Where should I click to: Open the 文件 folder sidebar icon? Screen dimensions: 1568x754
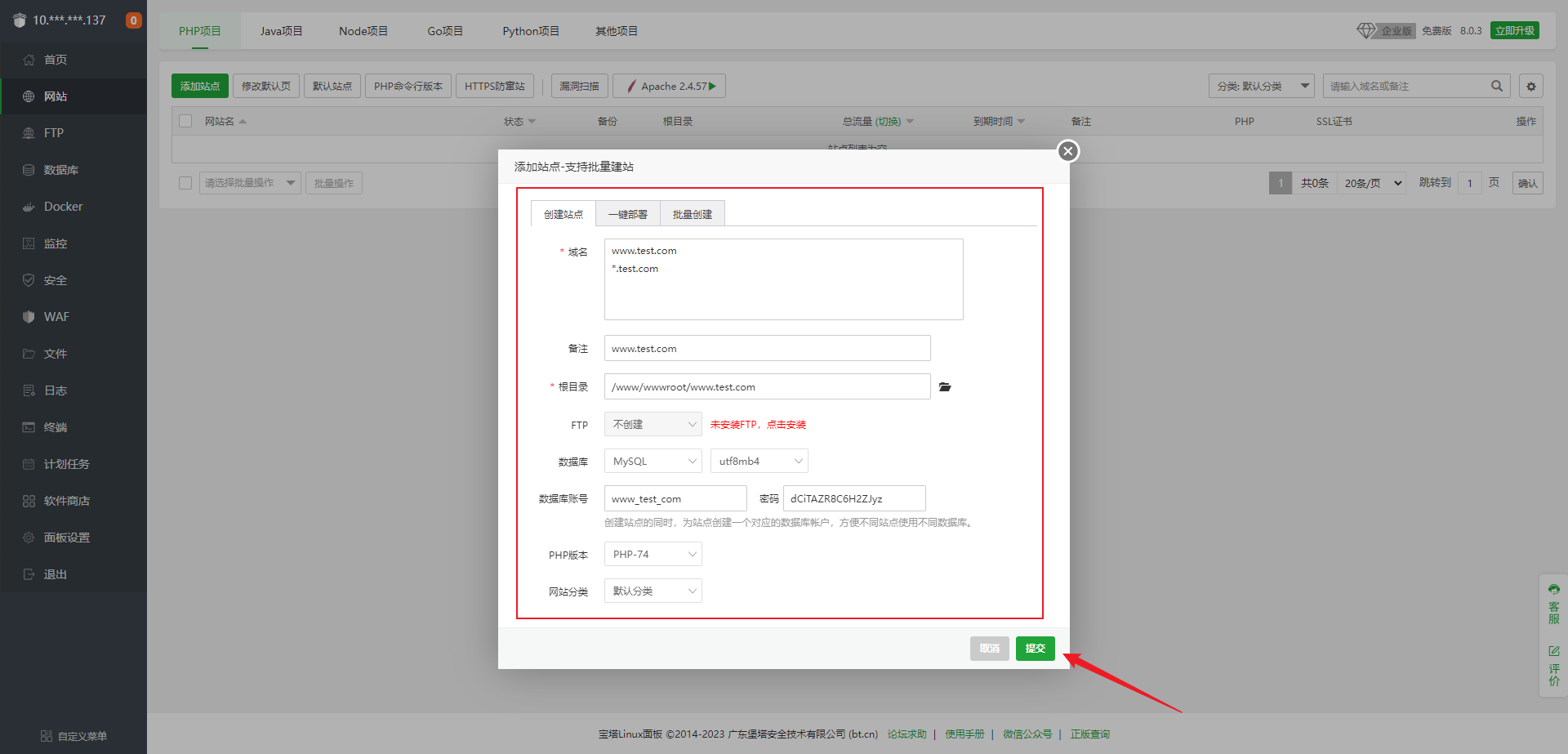coord(29,354)
